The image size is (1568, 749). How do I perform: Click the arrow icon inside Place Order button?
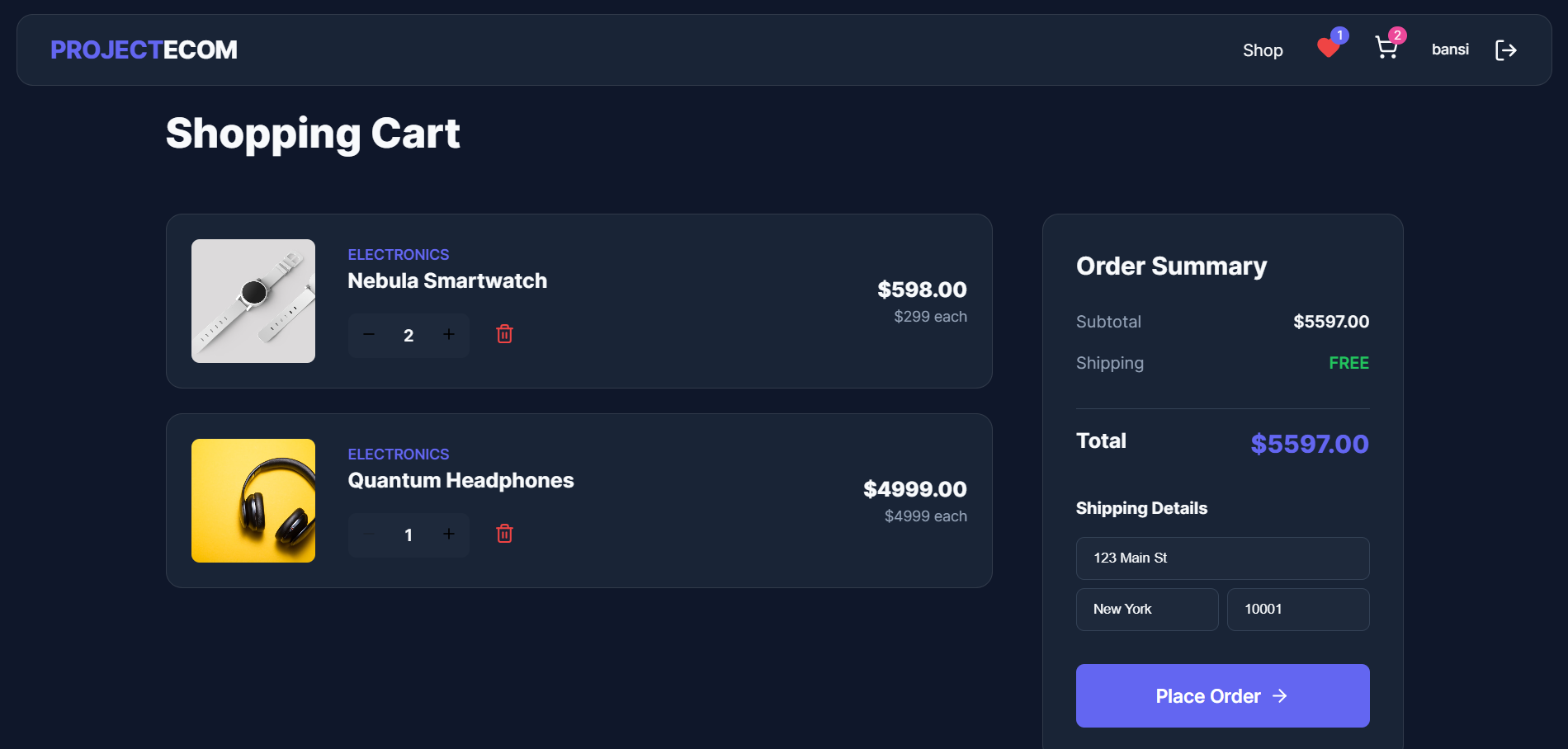click(1280, 695)
